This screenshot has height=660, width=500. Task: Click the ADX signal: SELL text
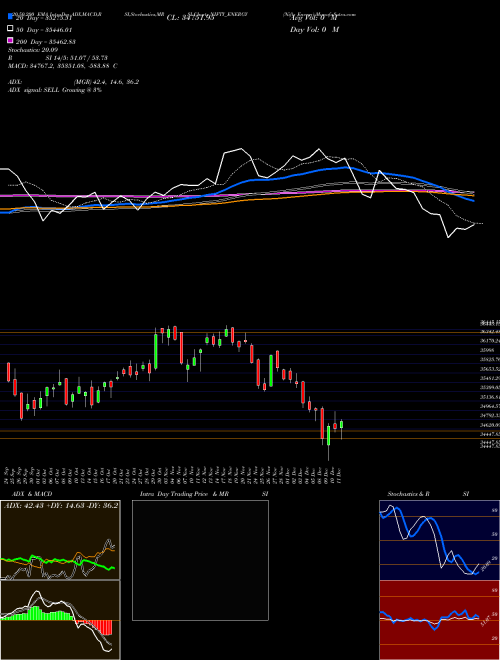pos(55,90)
